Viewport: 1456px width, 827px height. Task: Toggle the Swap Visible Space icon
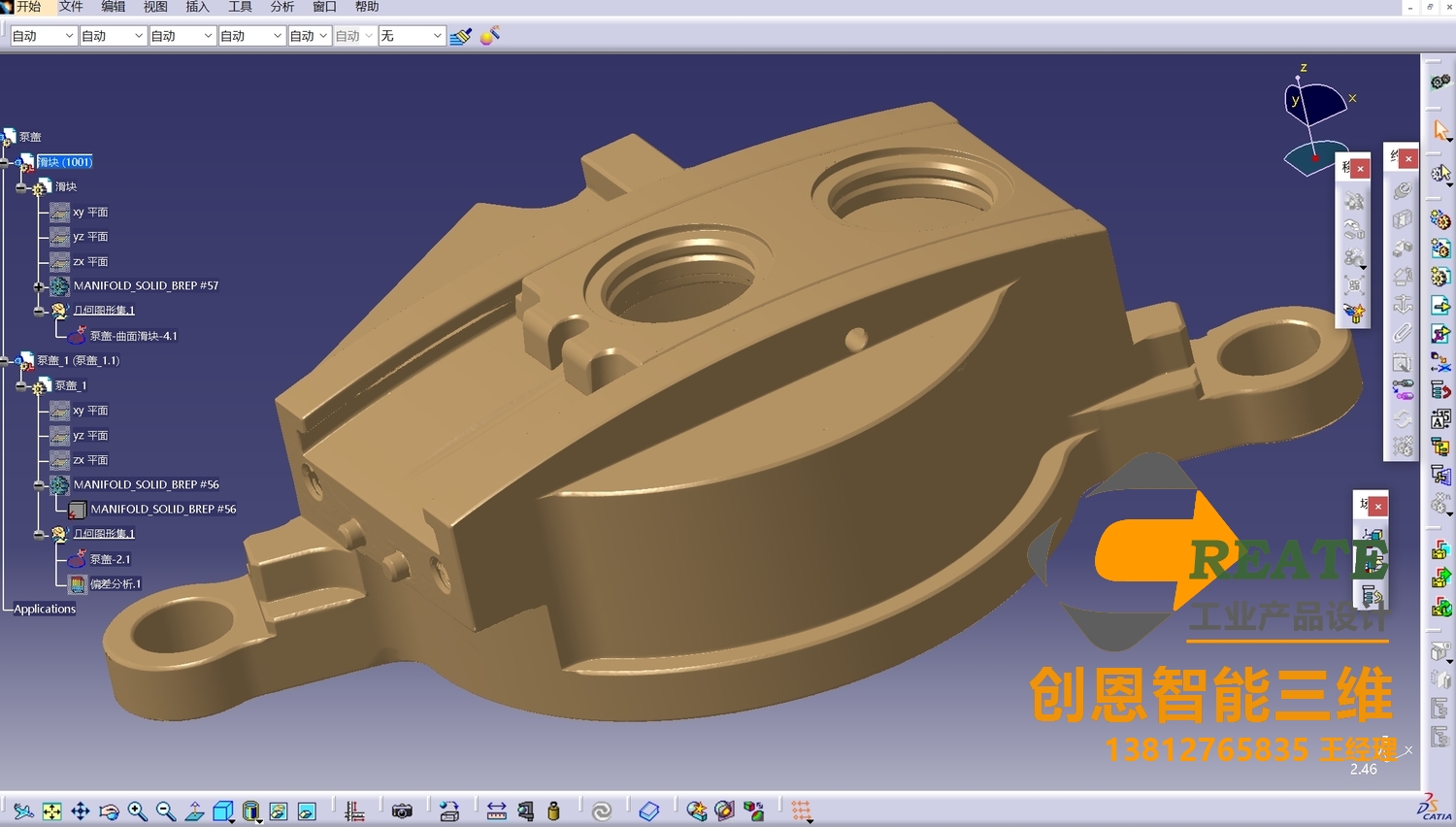point(307,811)
